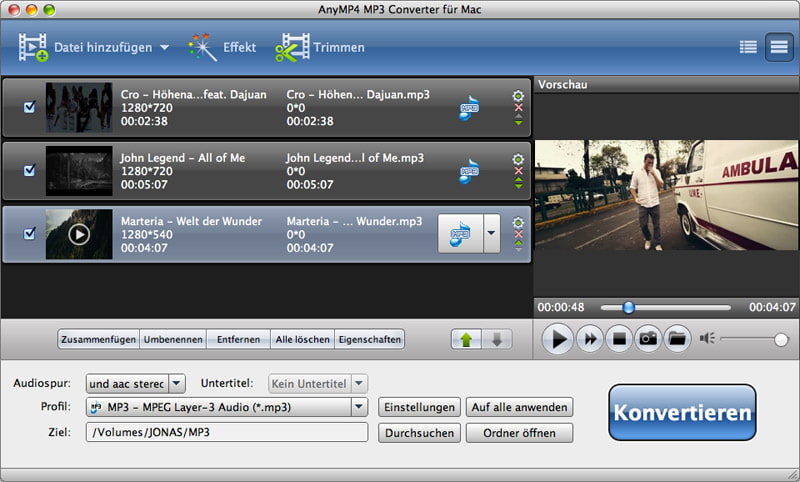Uncheck the Cro – Höhenangst file checkbox

[x=29, y=108]
